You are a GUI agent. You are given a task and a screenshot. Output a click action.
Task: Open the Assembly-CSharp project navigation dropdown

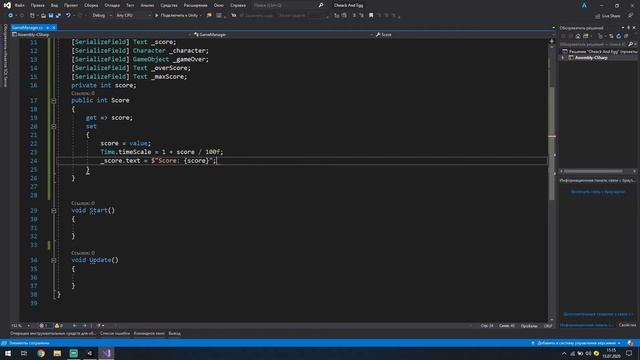tap(102, 35)
